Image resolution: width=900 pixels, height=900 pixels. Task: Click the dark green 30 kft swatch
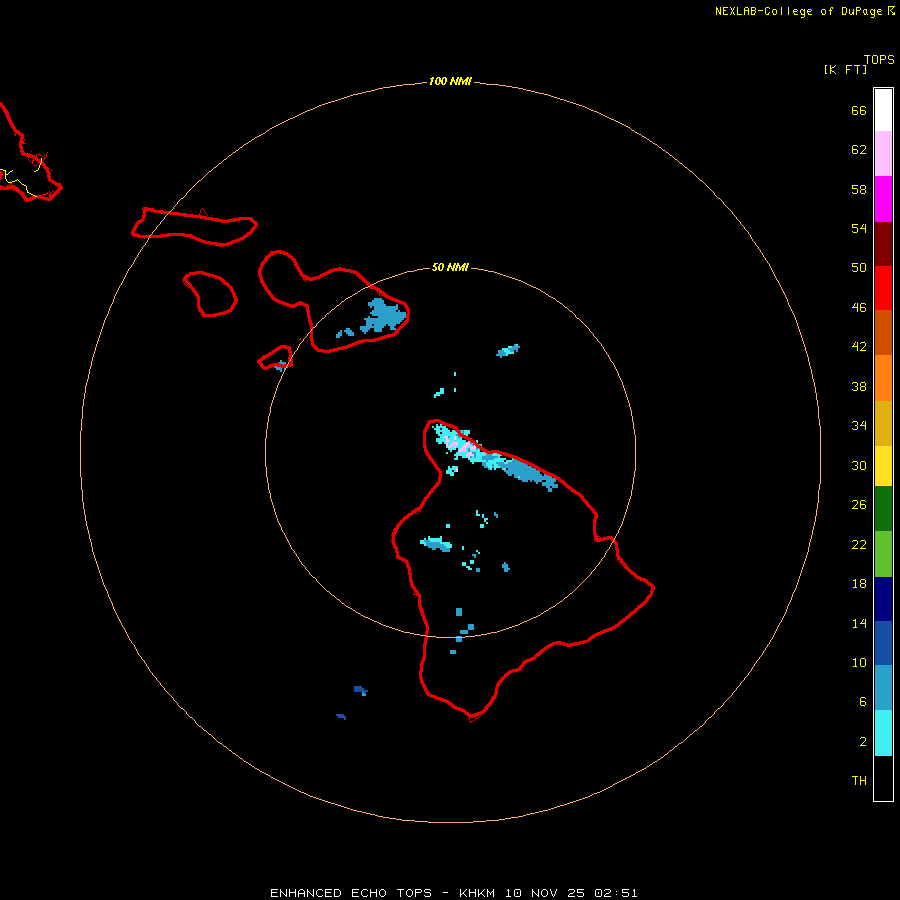(883, 509)
